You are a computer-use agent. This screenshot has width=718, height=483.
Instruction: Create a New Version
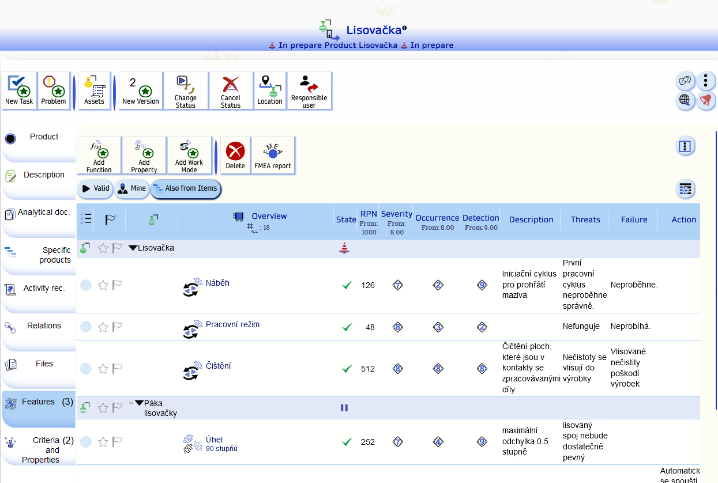click(x=141, y=91)
